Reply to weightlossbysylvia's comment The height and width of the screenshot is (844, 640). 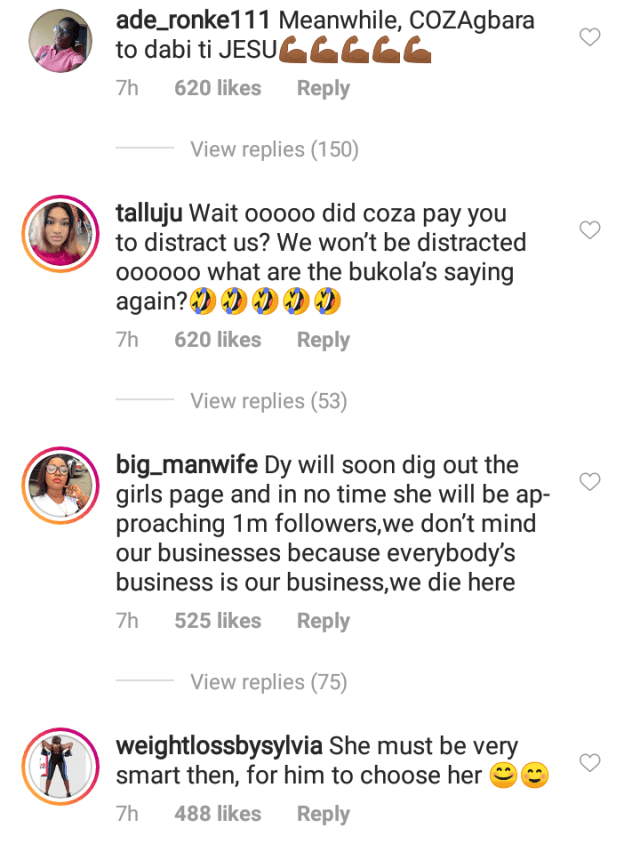pos(322,813)
